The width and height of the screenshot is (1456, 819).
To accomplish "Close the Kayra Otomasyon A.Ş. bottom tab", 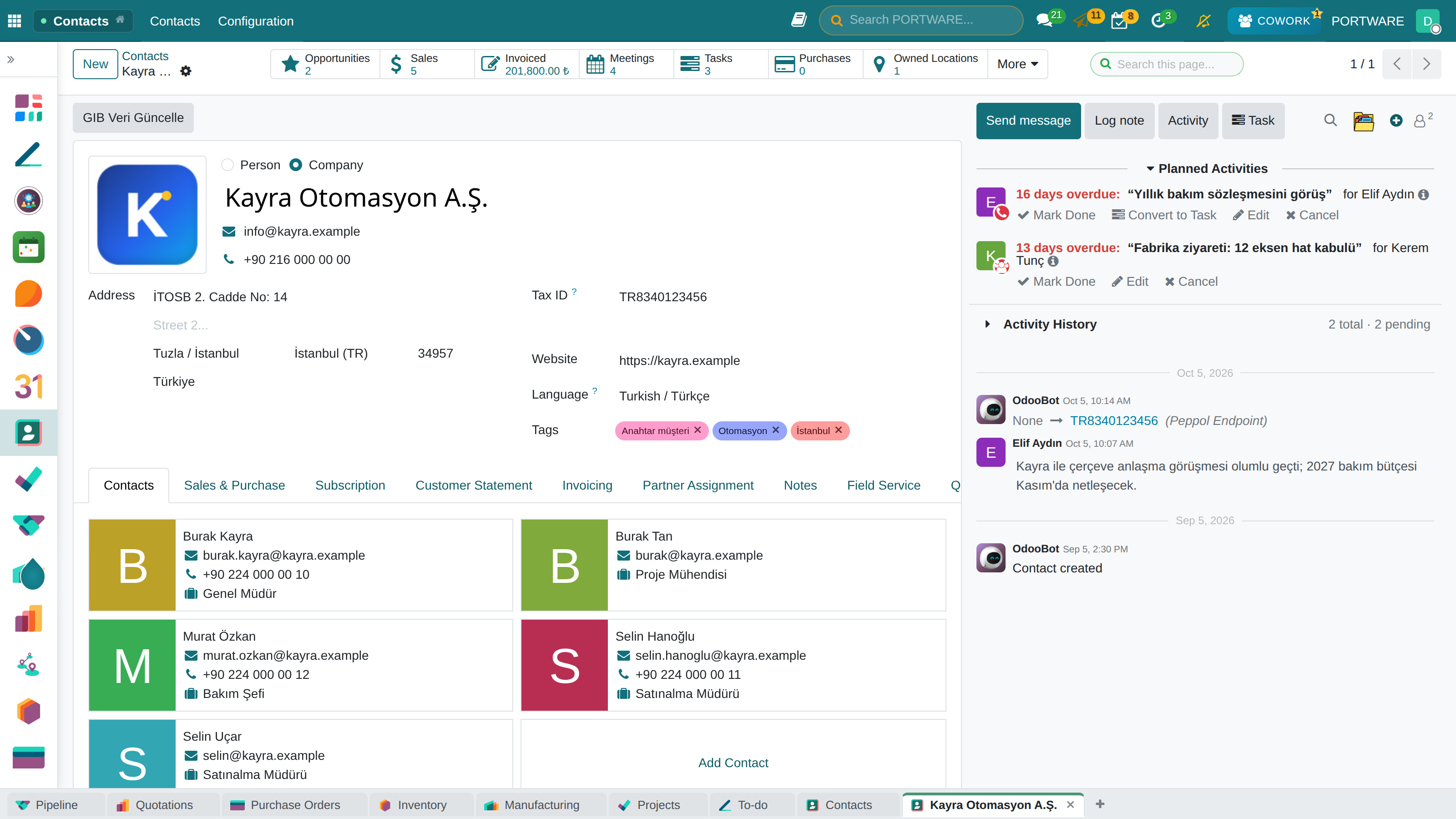I will 1070,805.
